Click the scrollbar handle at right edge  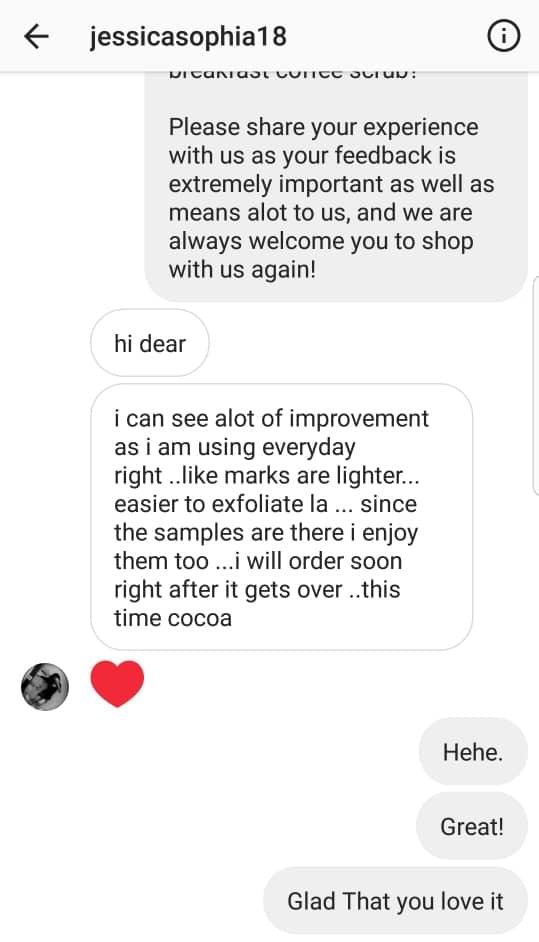tap(535, 385)
